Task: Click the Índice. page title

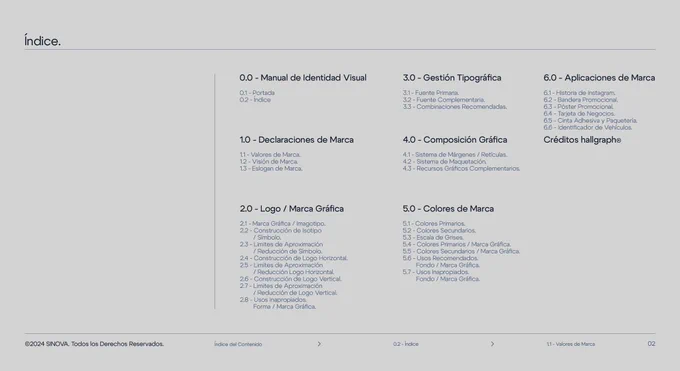Action: 42,41
